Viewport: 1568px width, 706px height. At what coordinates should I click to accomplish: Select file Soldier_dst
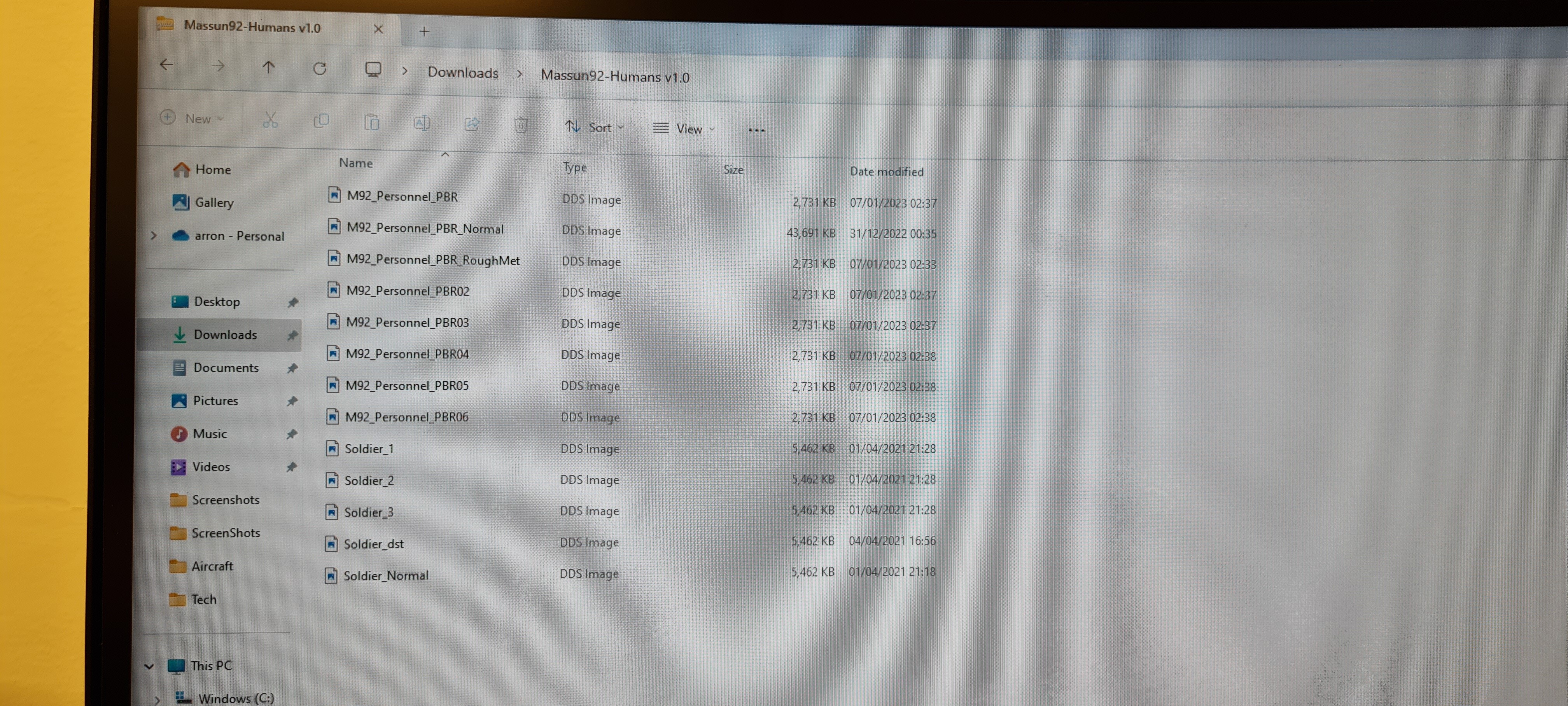point(365,544)
